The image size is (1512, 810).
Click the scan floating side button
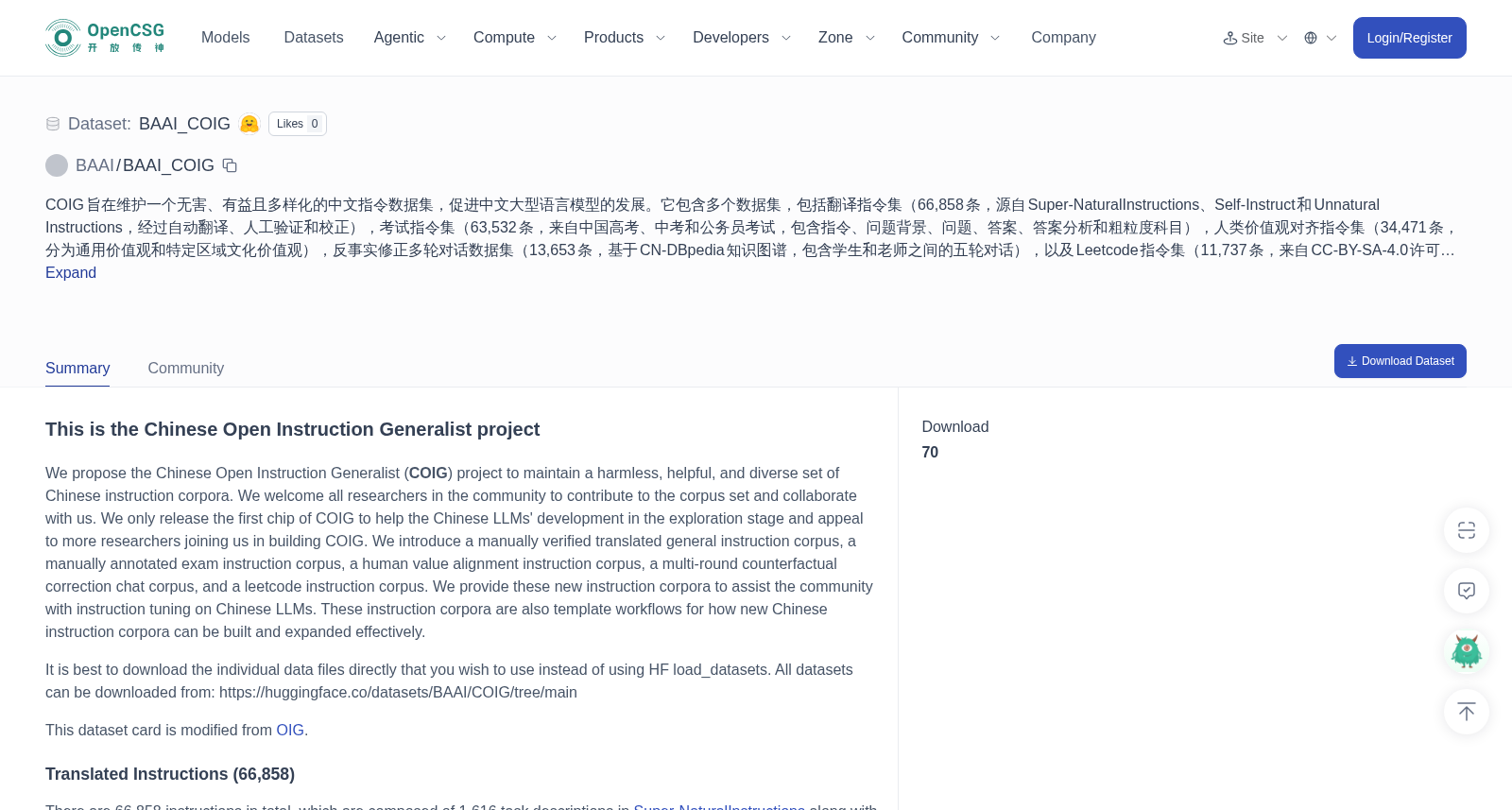pos(1467,530)
